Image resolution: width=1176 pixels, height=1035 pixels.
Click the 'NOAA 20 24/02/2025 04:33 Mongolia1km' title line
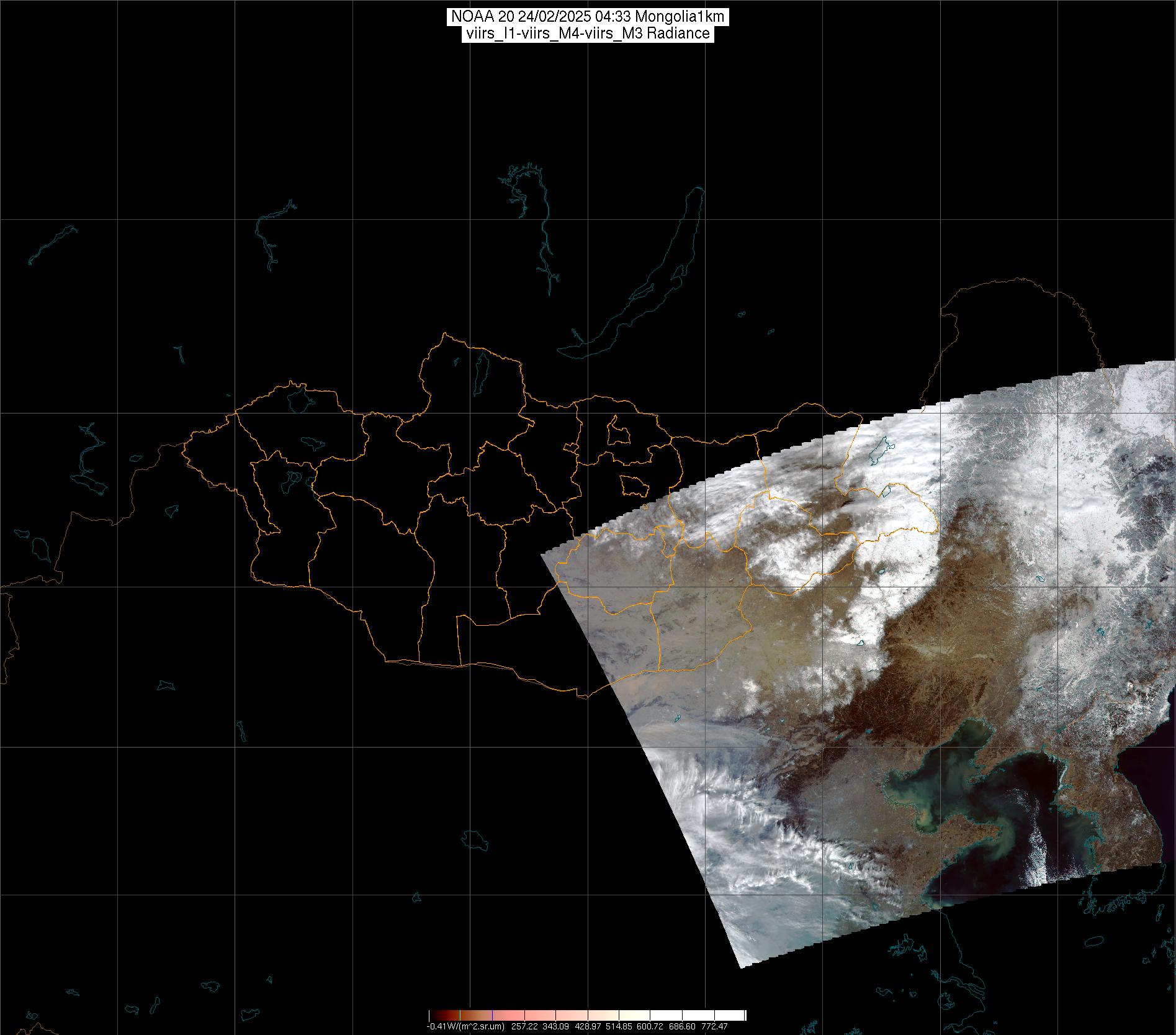coord(587,17)
